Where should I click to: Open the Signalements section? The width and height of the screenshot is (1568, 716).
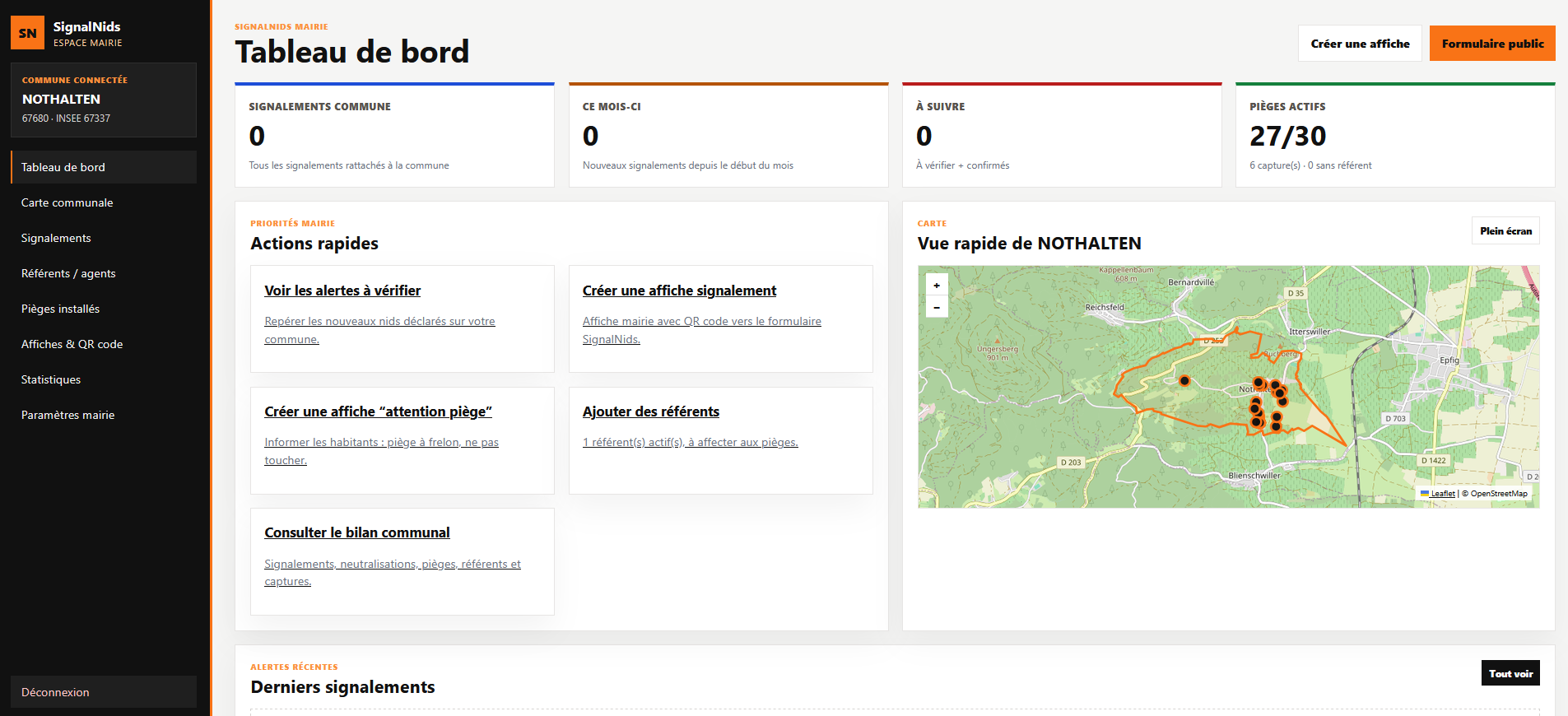[104, 238]
